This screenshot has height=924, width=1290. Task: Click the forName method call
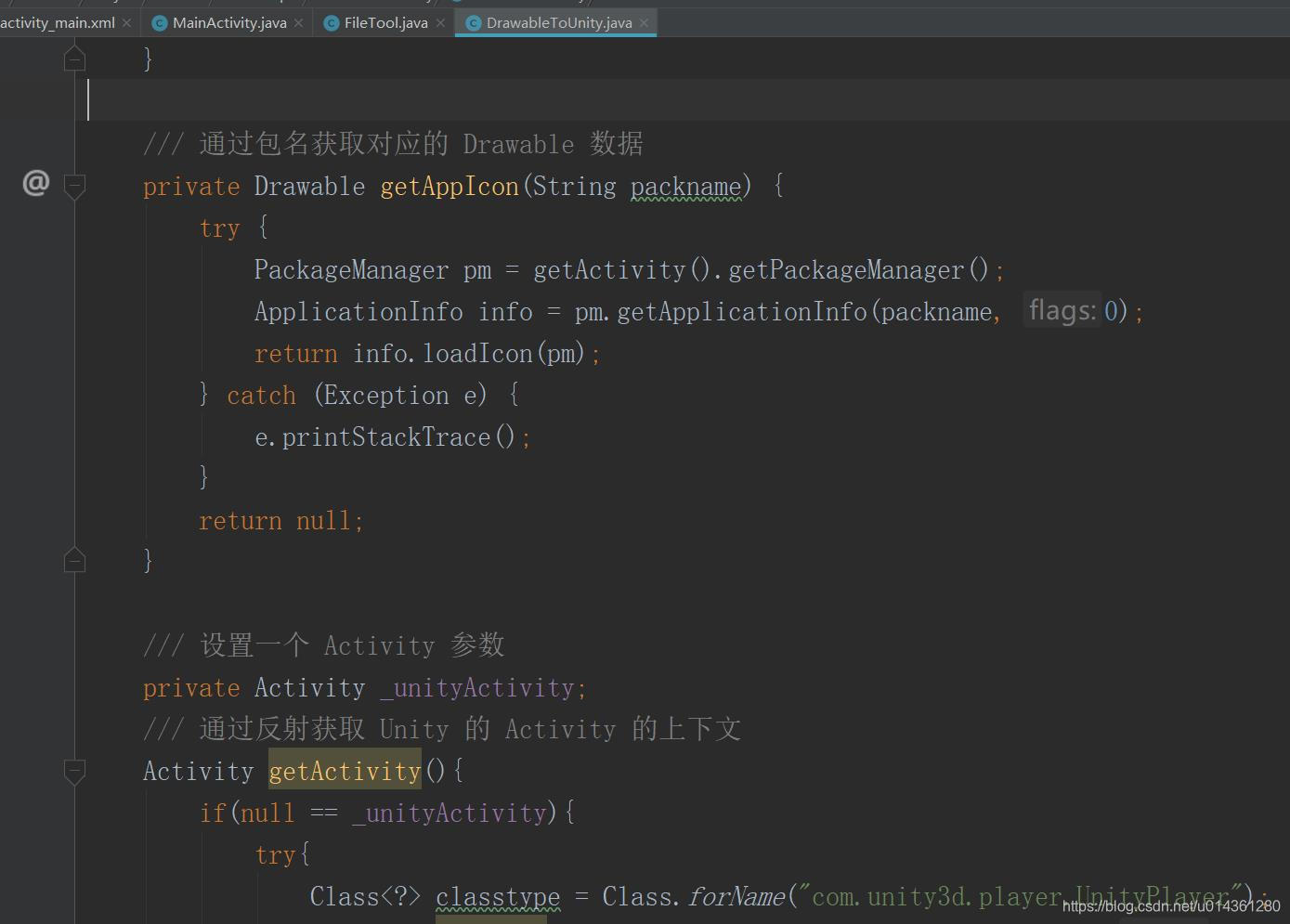click(x=736, y=897)
